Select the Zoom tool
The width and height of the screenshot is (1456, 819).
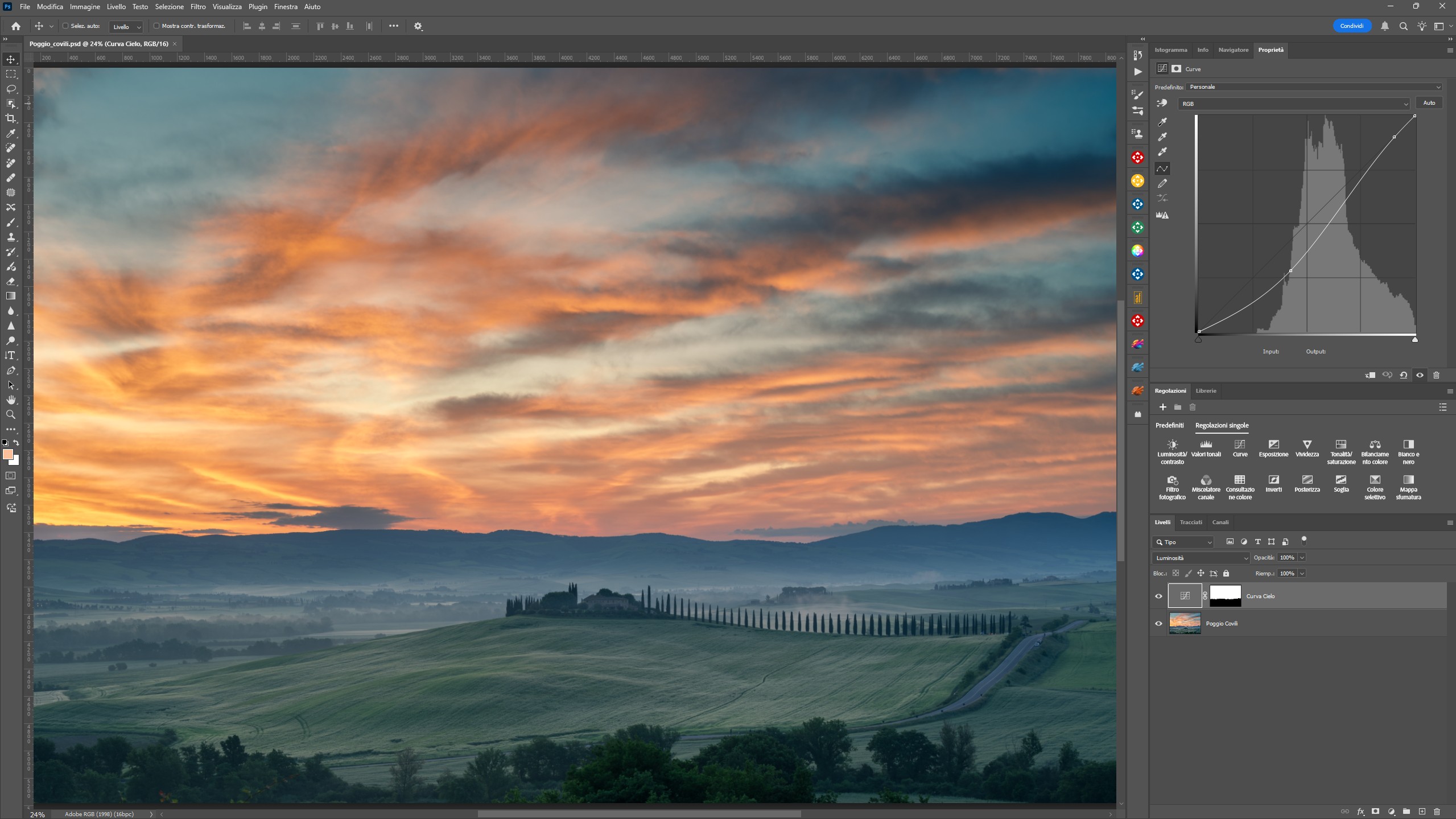(x=11, y=414)
